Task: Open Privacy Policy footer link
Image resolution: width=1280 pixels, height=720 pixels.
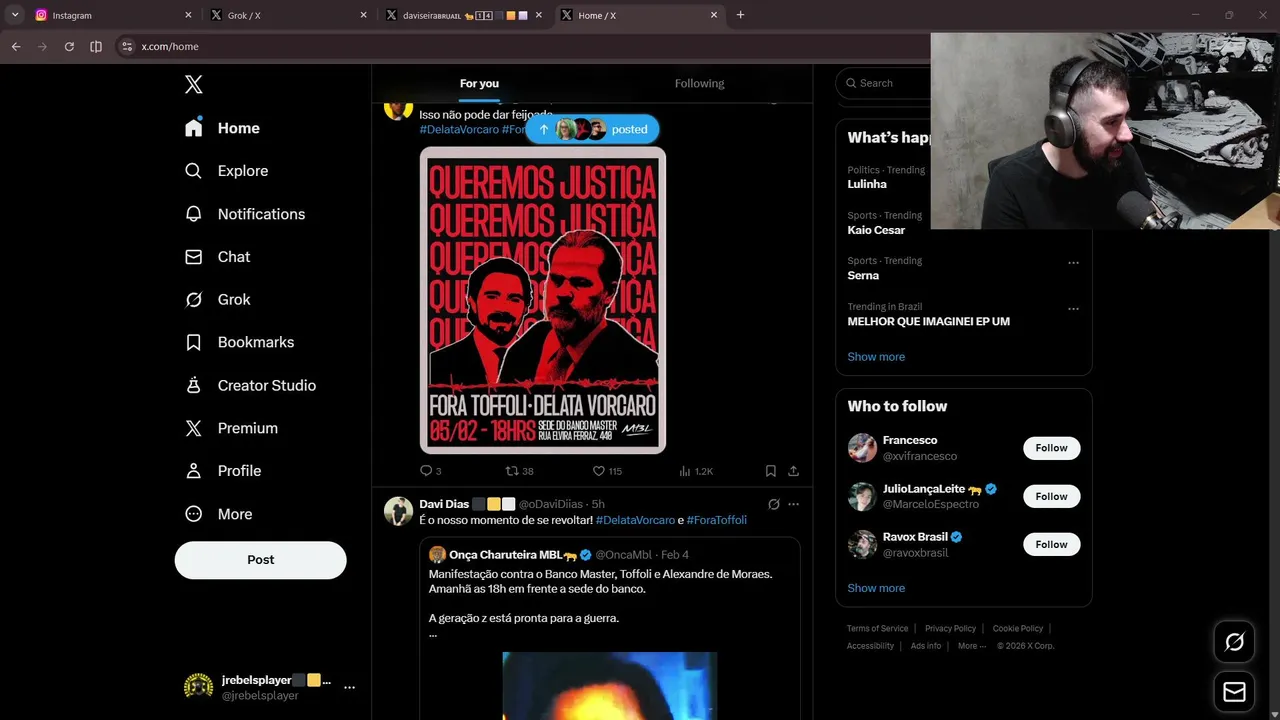Action: pyautogui.click(x=950, y=629)
